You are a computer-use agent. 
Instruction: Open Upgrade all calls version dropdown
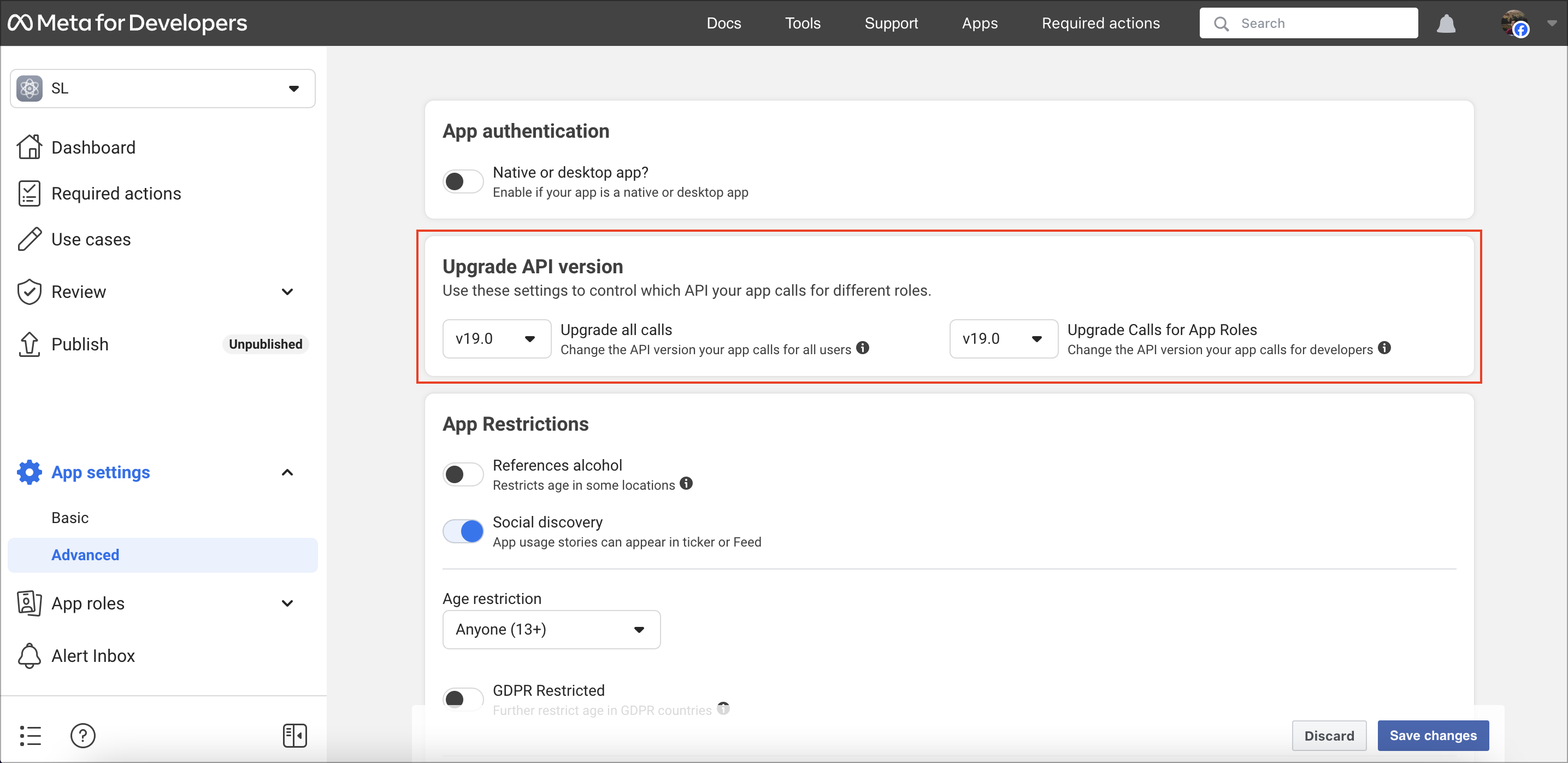[497, 338]
